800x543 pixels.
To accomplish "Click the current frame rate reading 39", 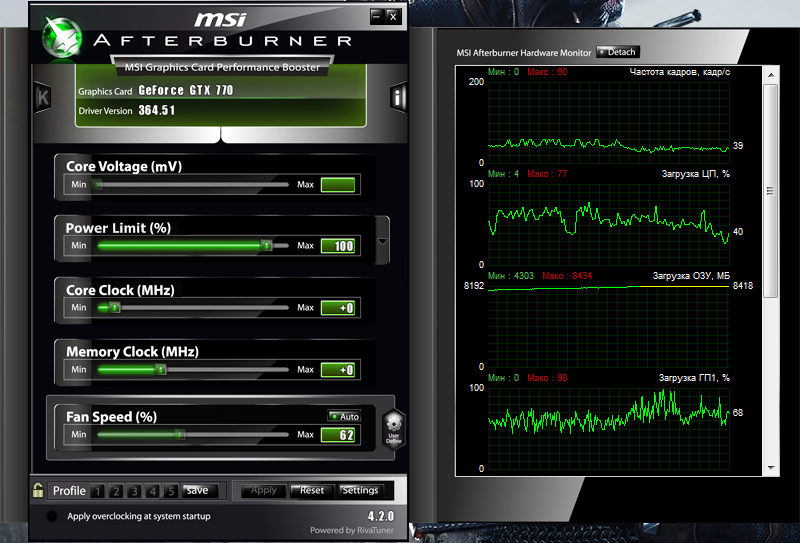I will (x=738, y=145).
